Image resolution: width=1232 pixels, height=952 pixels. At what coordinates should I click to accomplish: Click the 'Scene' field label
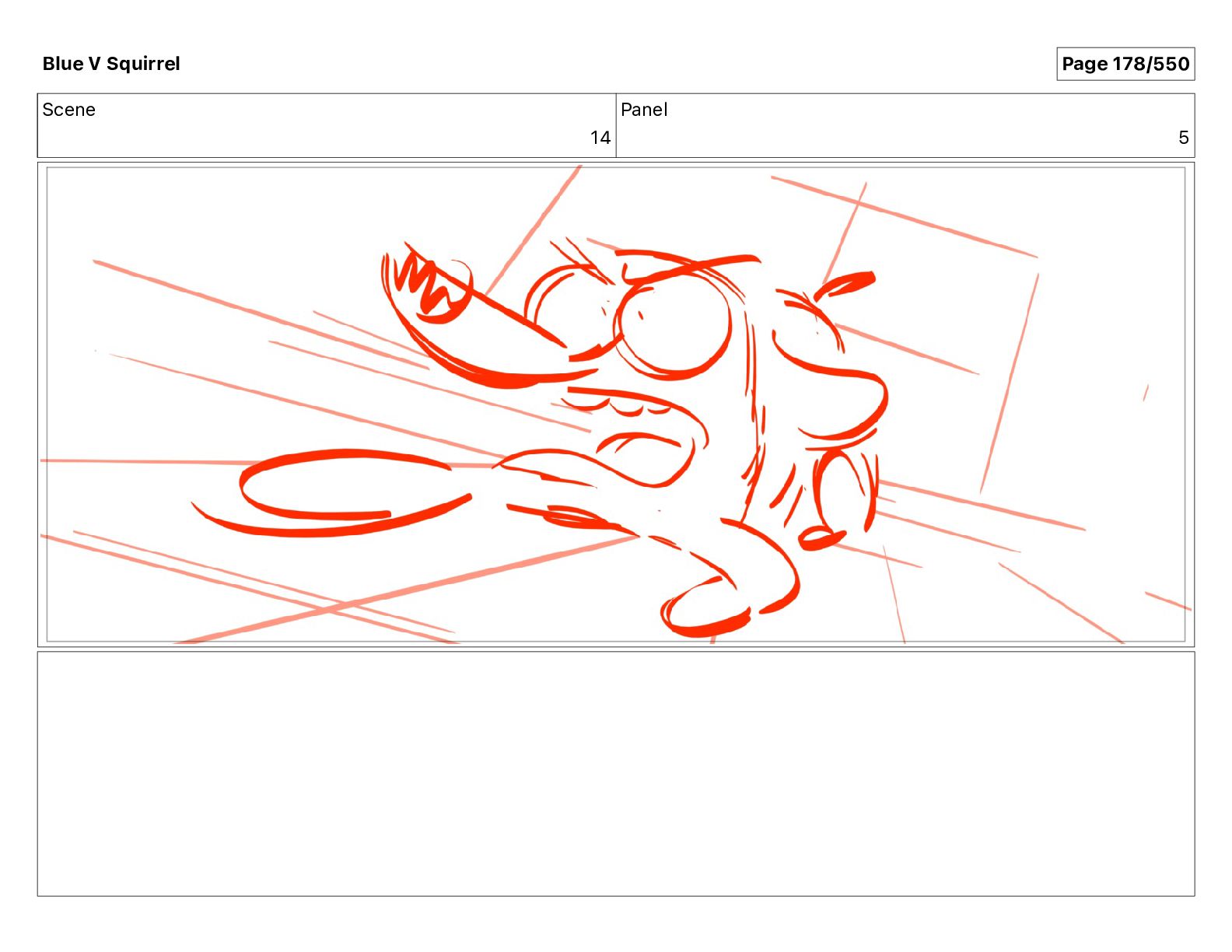coord(68,110)
